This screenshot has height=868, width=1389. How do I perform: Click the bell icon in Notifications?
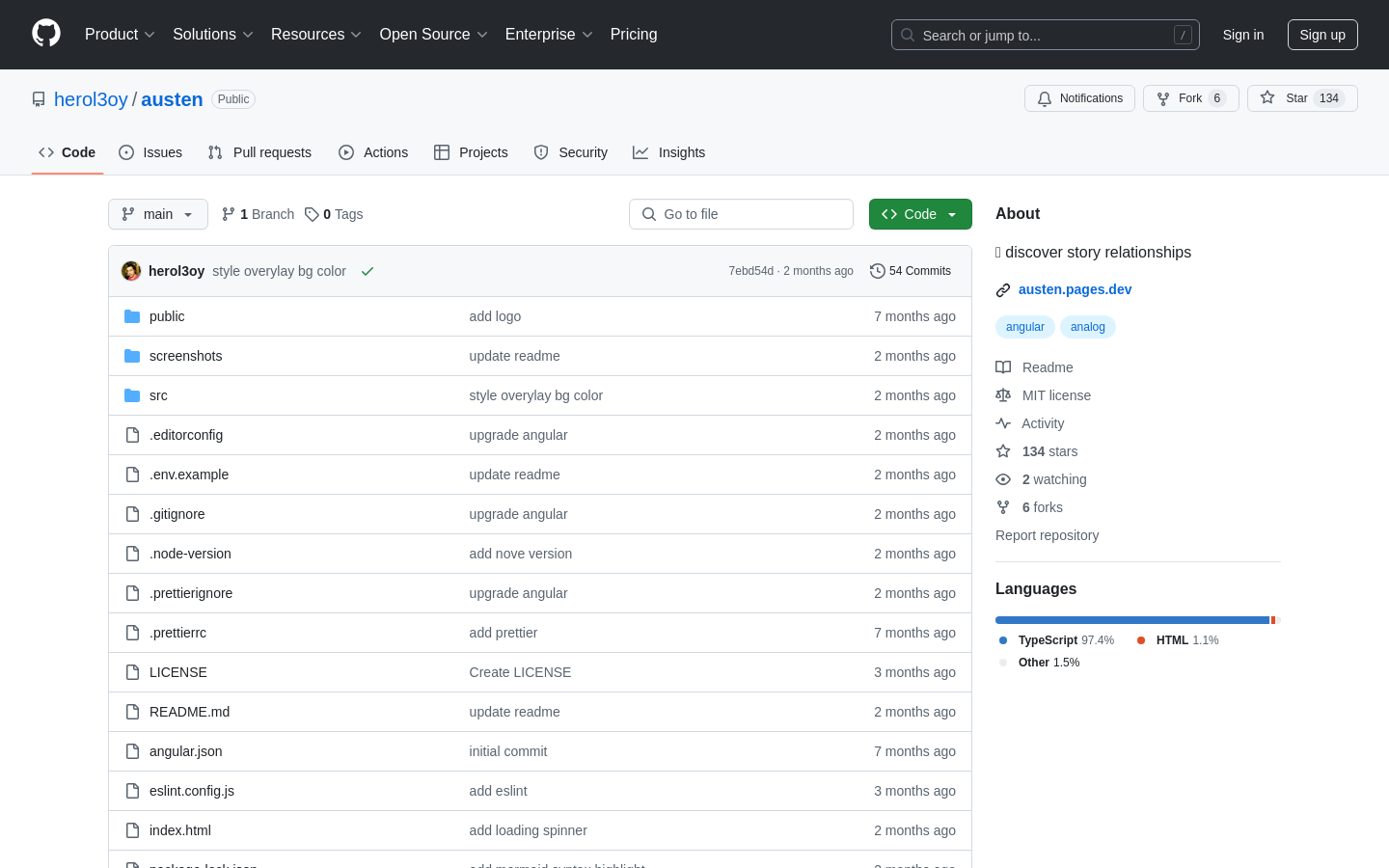1045,98
